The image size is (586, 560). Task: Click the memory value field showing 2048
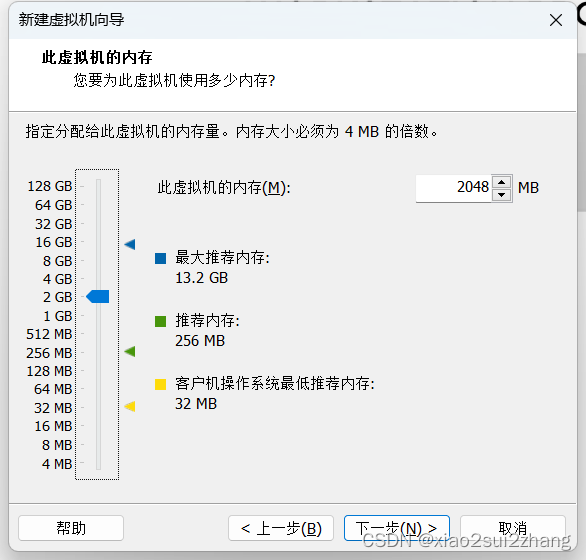point(453,188)
